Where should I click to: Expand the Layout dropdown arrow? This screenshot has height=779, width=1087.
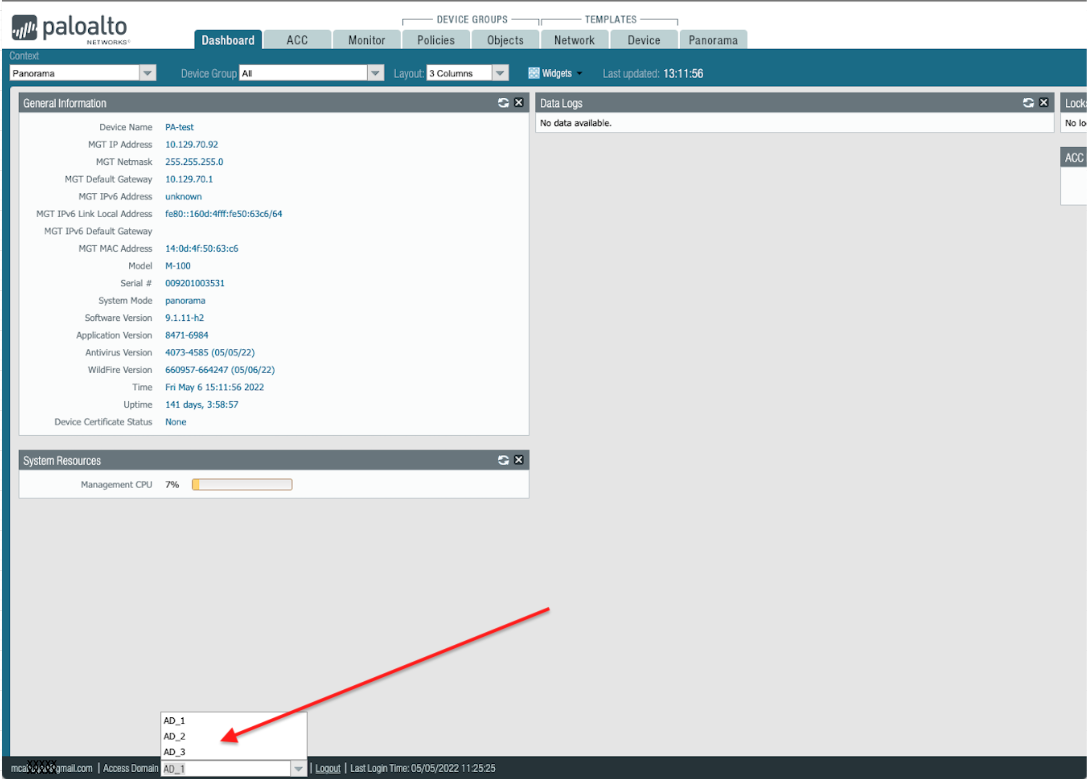(x=500, y=73)
